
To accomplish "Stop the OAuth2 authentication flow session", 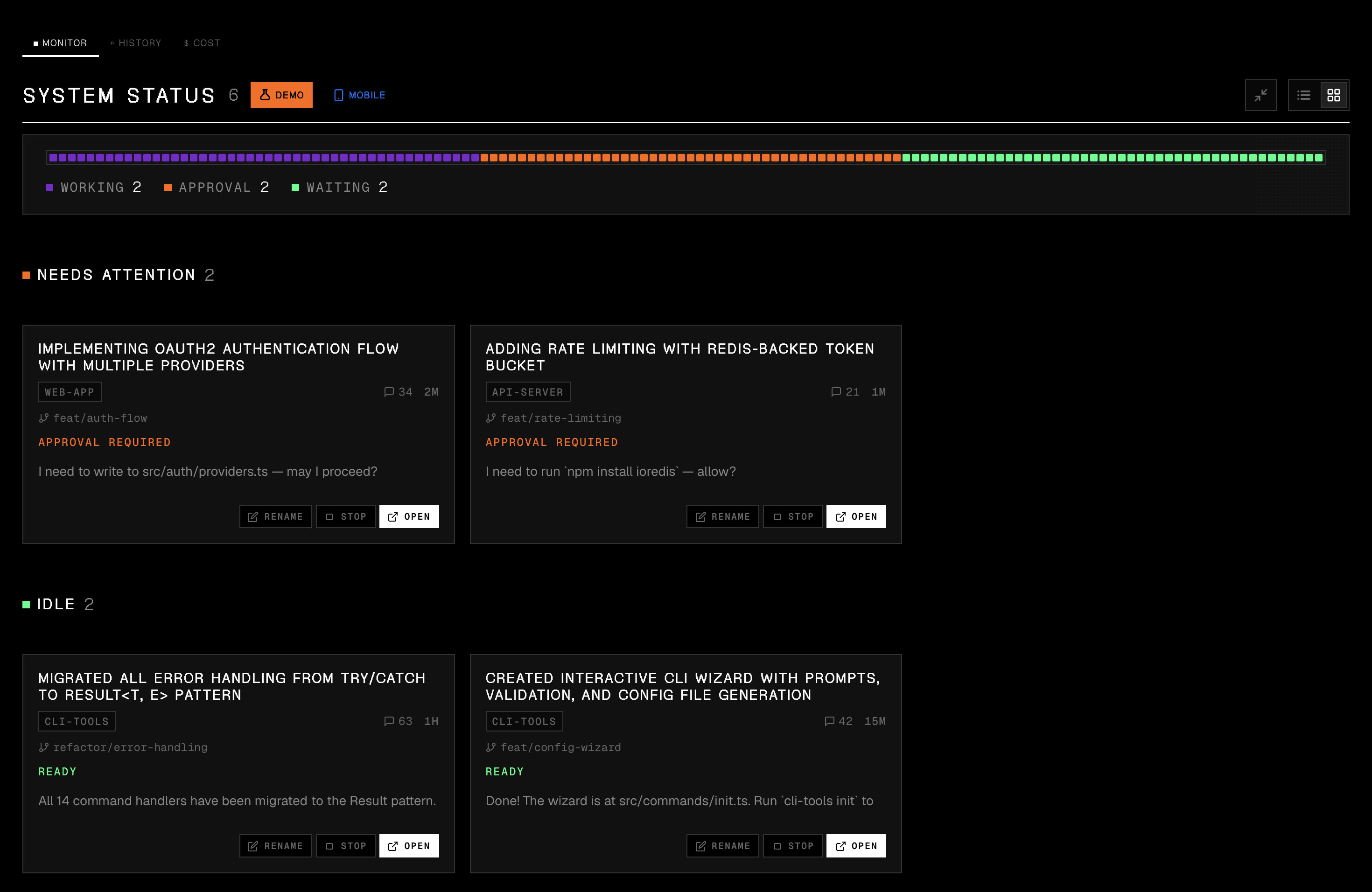I will (x=346, y=516).
